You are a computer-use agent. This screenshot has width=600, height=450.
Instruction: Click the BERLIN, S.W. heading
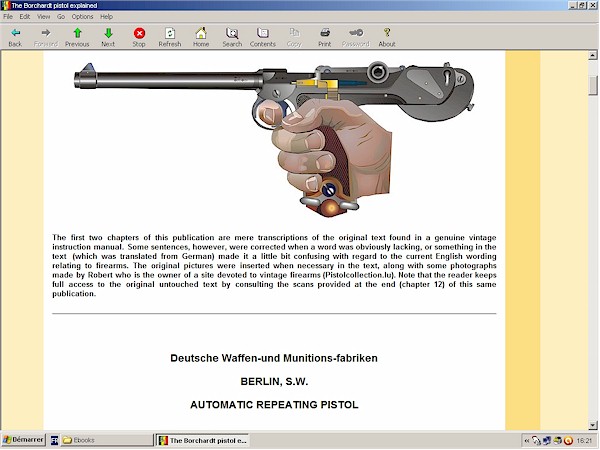tap(274, 382)
